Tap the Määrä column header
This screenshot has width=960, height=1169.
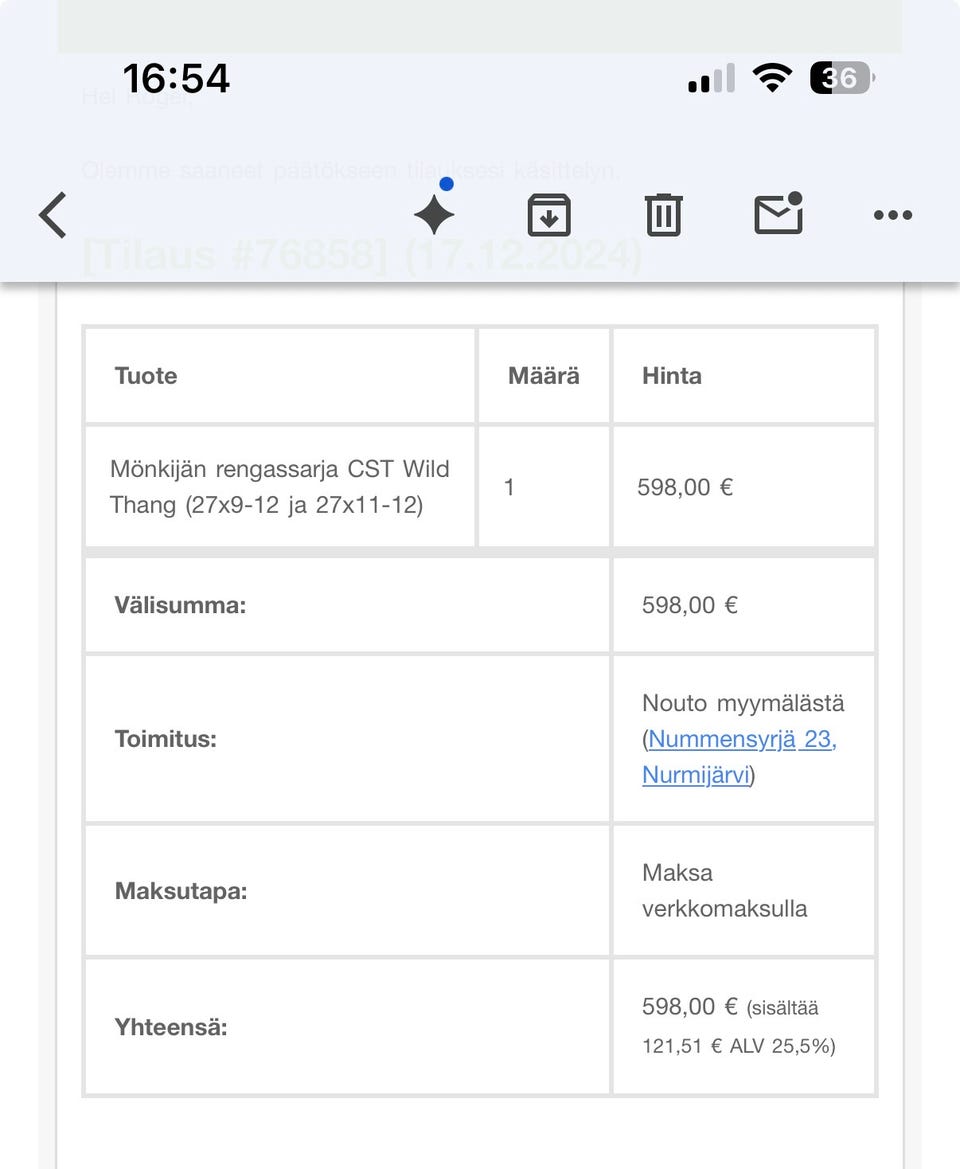click(x=543, y=376)
